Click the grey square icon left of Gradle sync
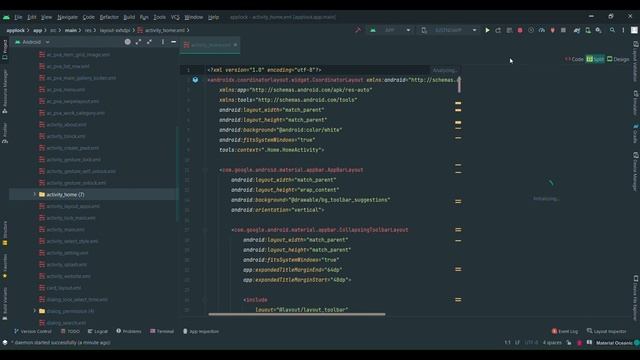640x360 pixels. coord(563,30)
